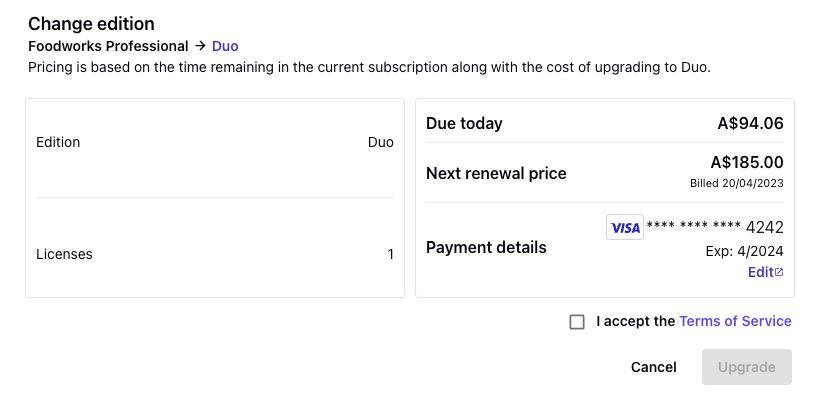The width and height of the screenshot is (820, 405).
Task: Click the Visa card logo icon
Action: (624, 227)
